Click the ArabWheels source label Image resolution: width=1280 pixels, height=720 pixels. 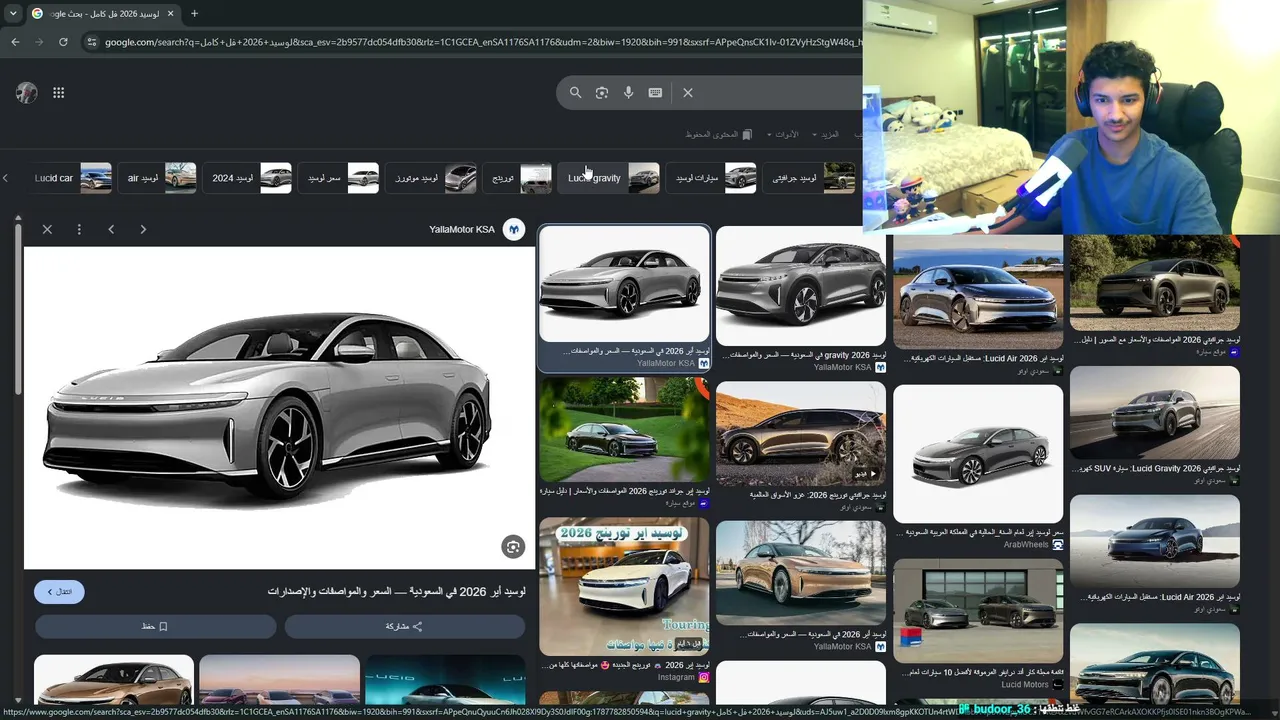click(x=1026, y=545)
